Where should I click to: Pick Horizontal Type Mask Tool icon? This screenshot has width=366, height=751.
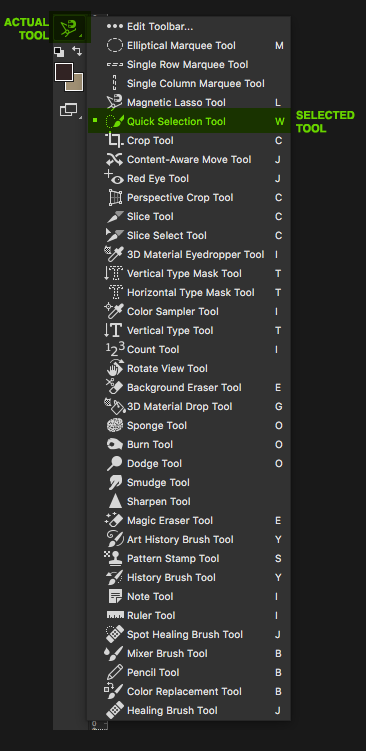point(115,293)
